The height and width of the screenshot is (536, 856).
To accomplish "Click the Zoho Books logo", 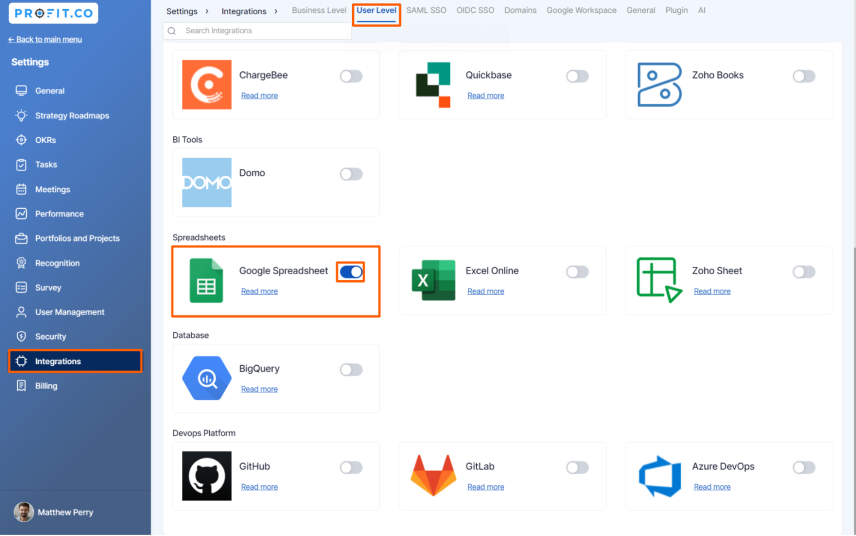I will click(659, 85).
